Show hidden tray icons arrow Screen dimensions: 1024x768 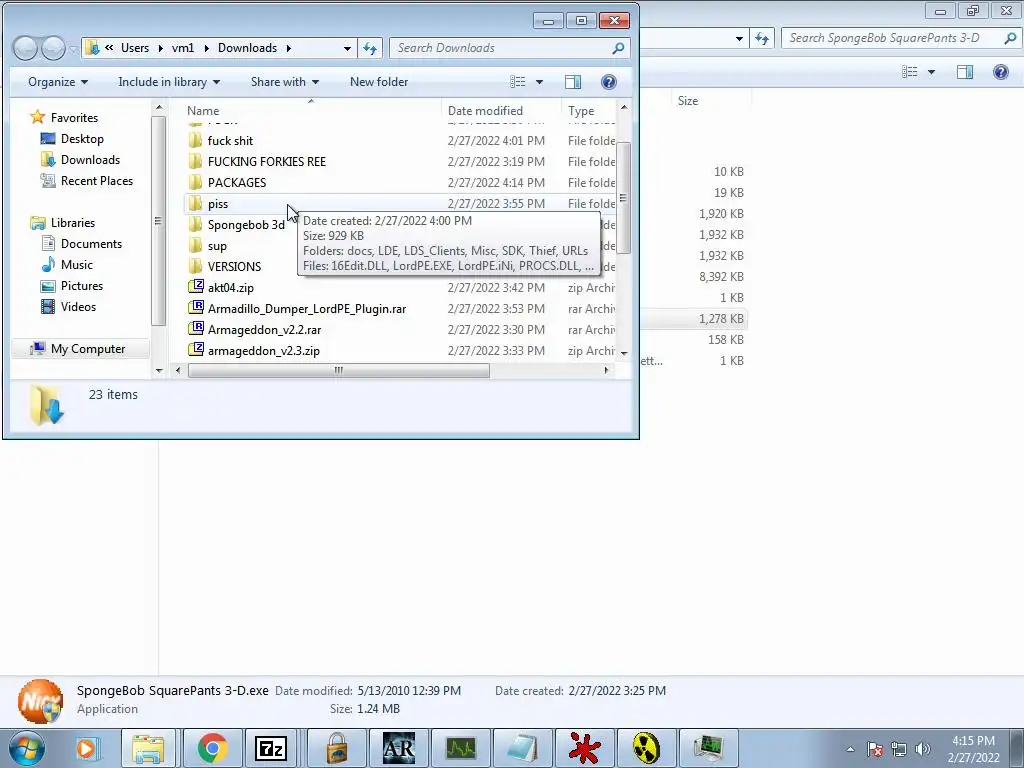tap(850, 749)
